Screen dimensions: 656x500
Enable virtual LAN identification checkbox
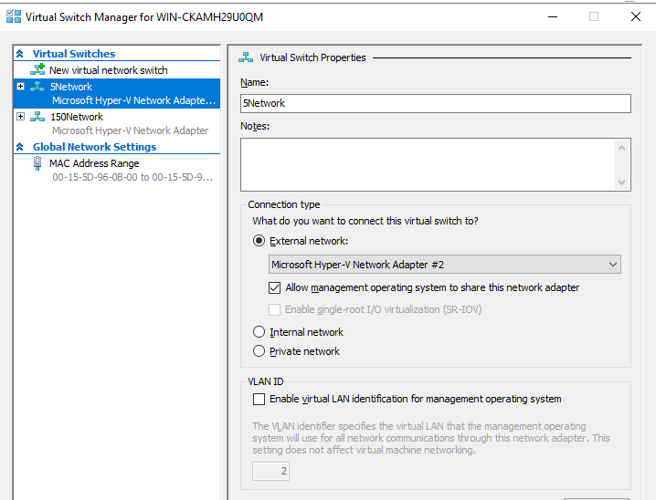pyautogui.click(x=259, y=399)
